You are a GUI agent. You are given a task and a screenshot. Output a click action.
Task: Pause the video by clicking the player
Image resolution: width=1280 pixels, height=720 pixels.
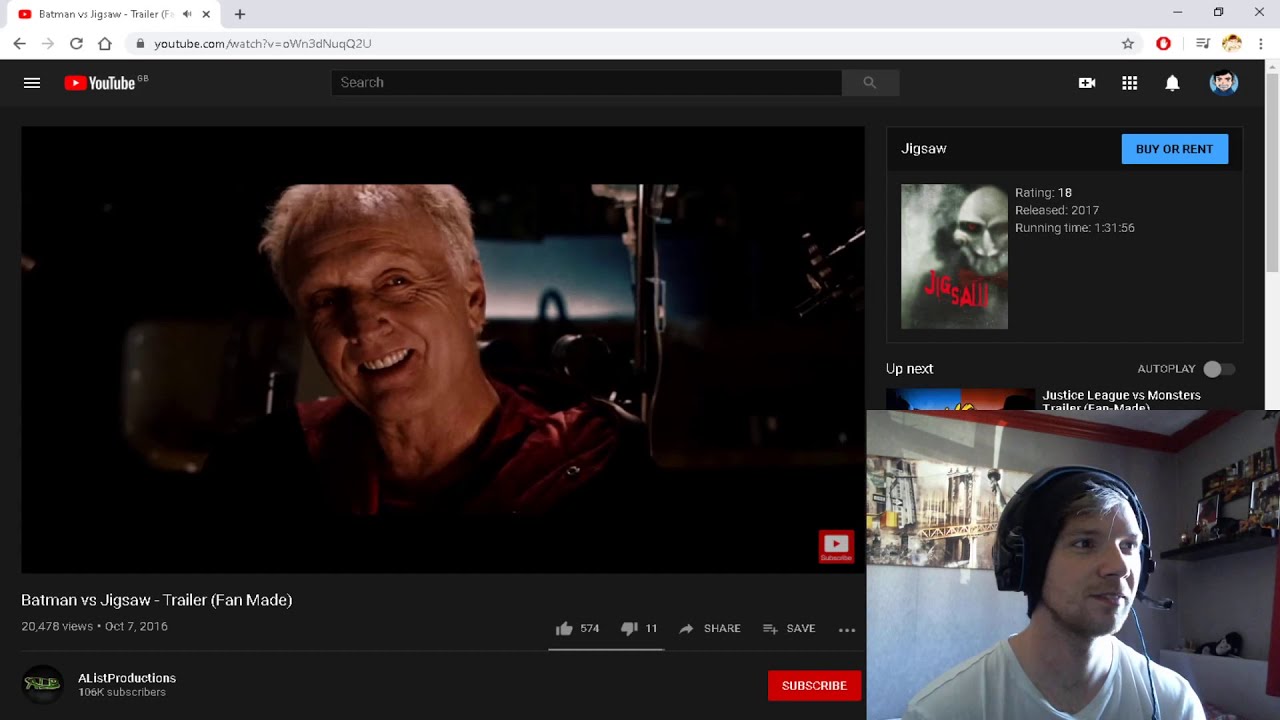click(x=443, y=350)
